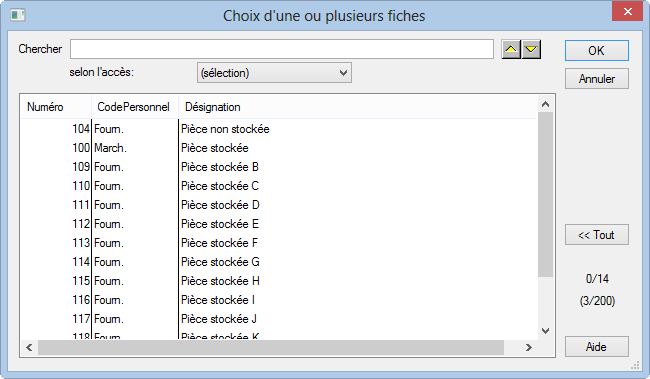The width and height of the screenshot is (650, 379).
Task: Sort by the CodePersonnel column header
Action: 135,107
